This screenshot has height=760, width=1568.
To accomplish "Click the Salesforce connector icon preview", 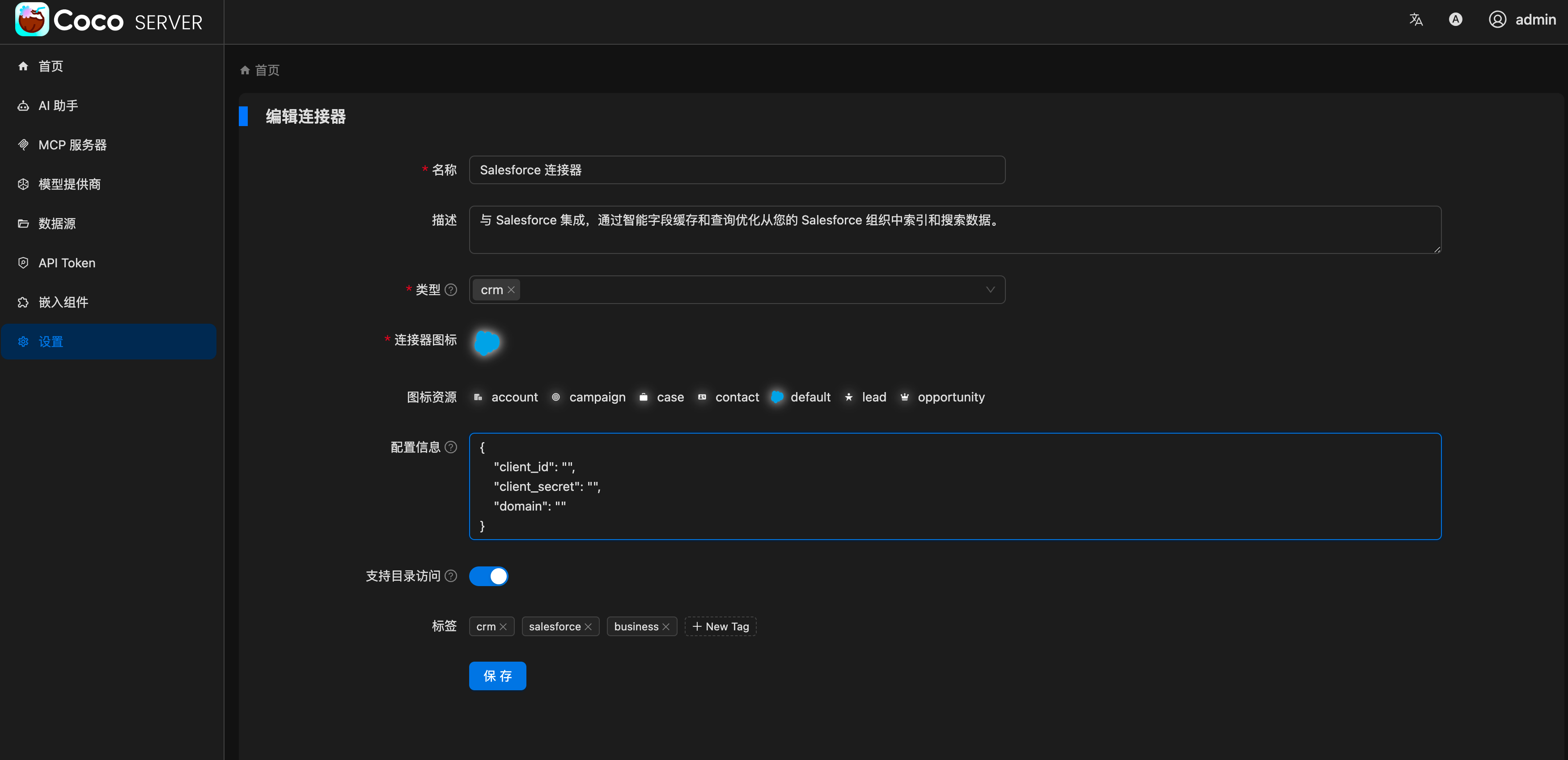I will (x=487, y=342).
